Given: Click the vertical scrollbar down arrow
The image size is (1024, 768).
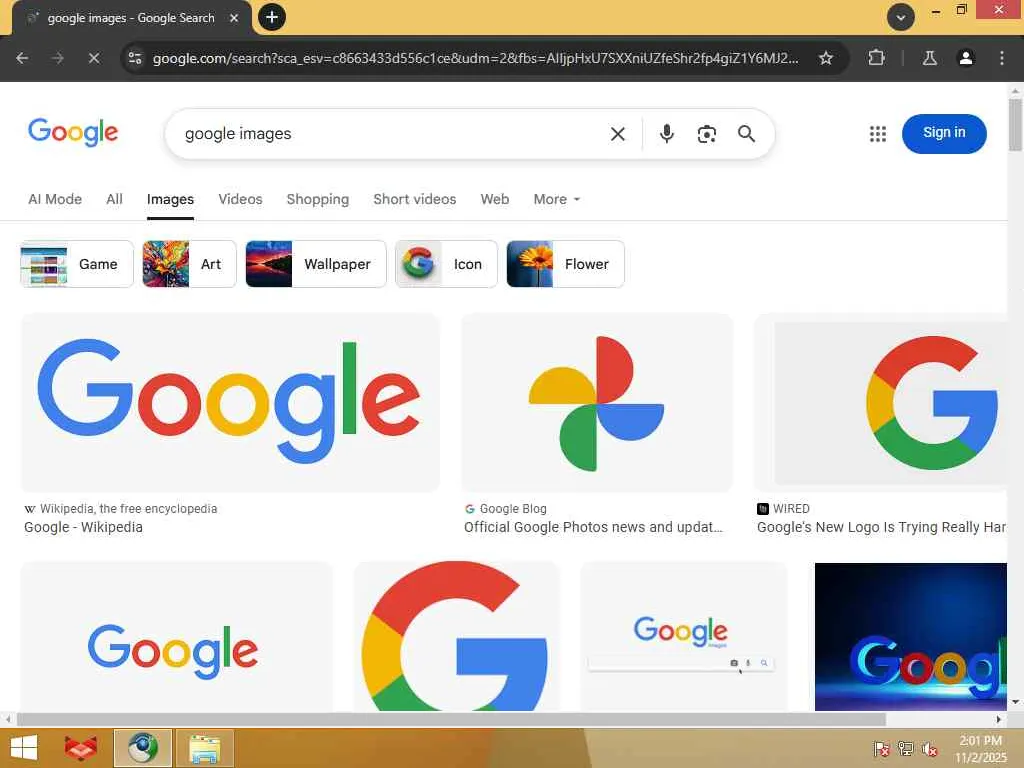Looking at the screenshot, I should [x=1015, y=702].
